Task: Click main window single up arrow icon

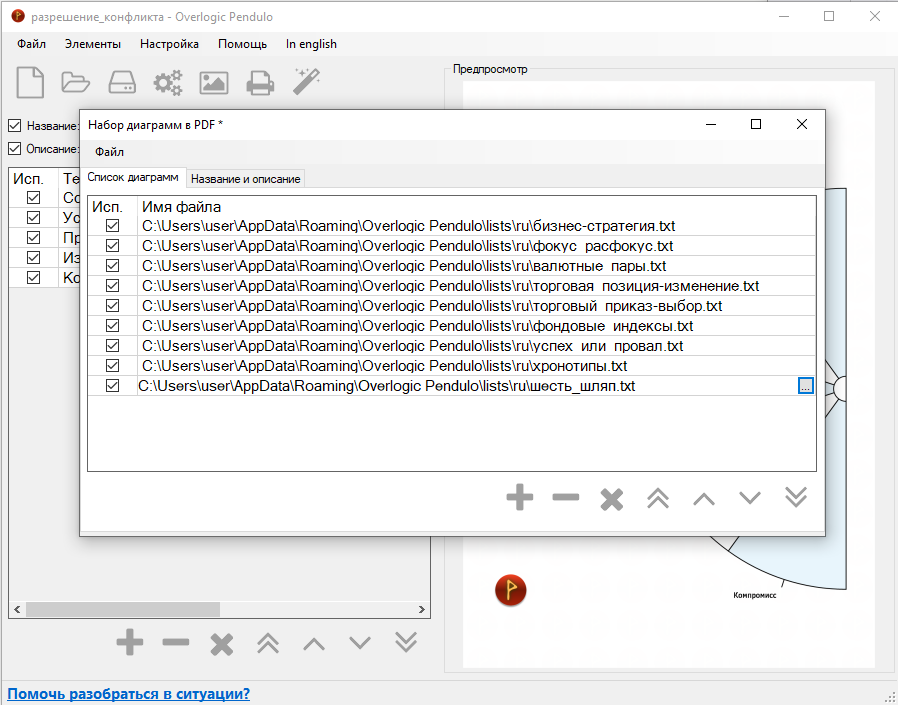Action: (314, 644)
